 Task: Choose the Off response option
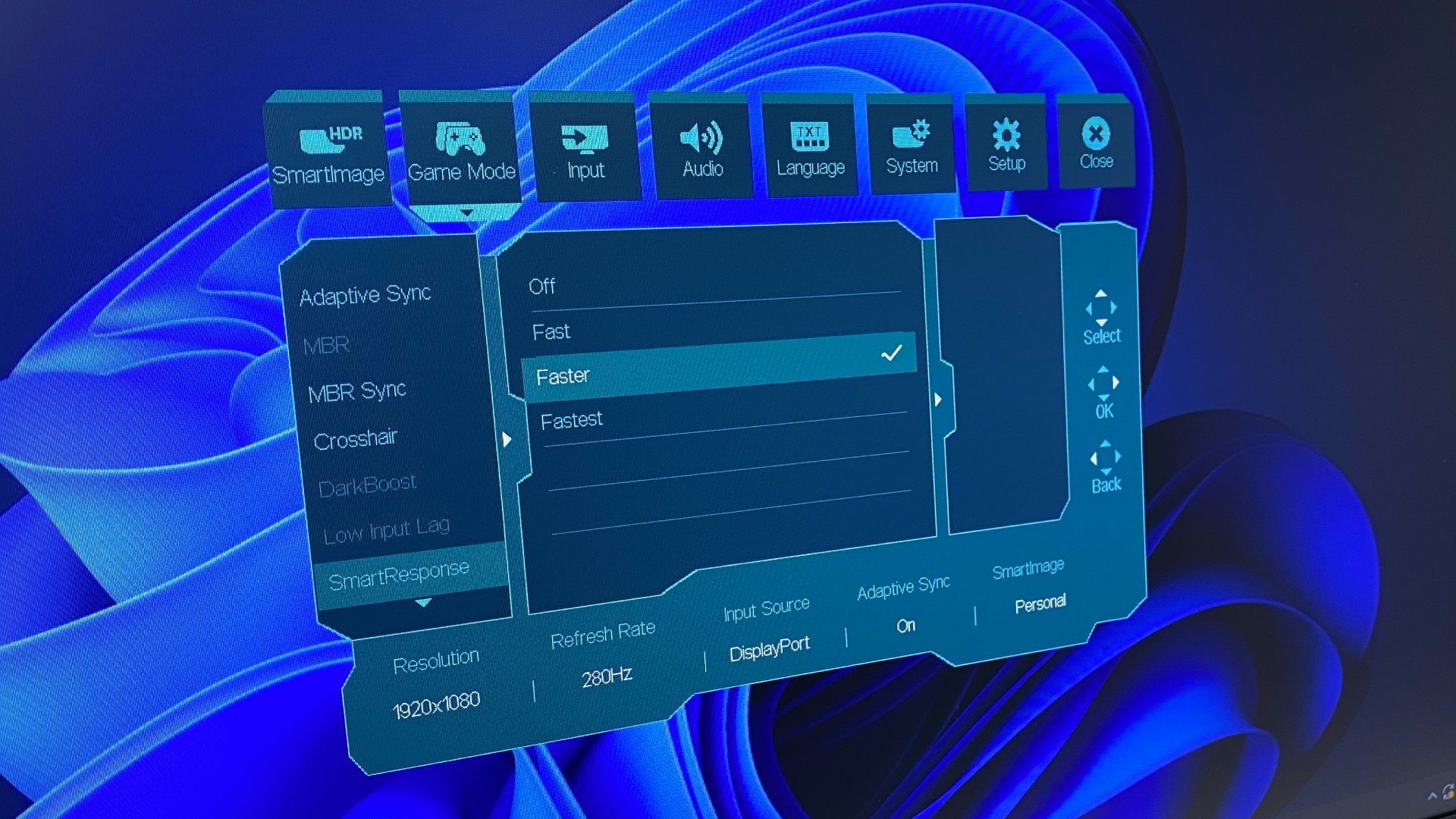click(542, 286)
